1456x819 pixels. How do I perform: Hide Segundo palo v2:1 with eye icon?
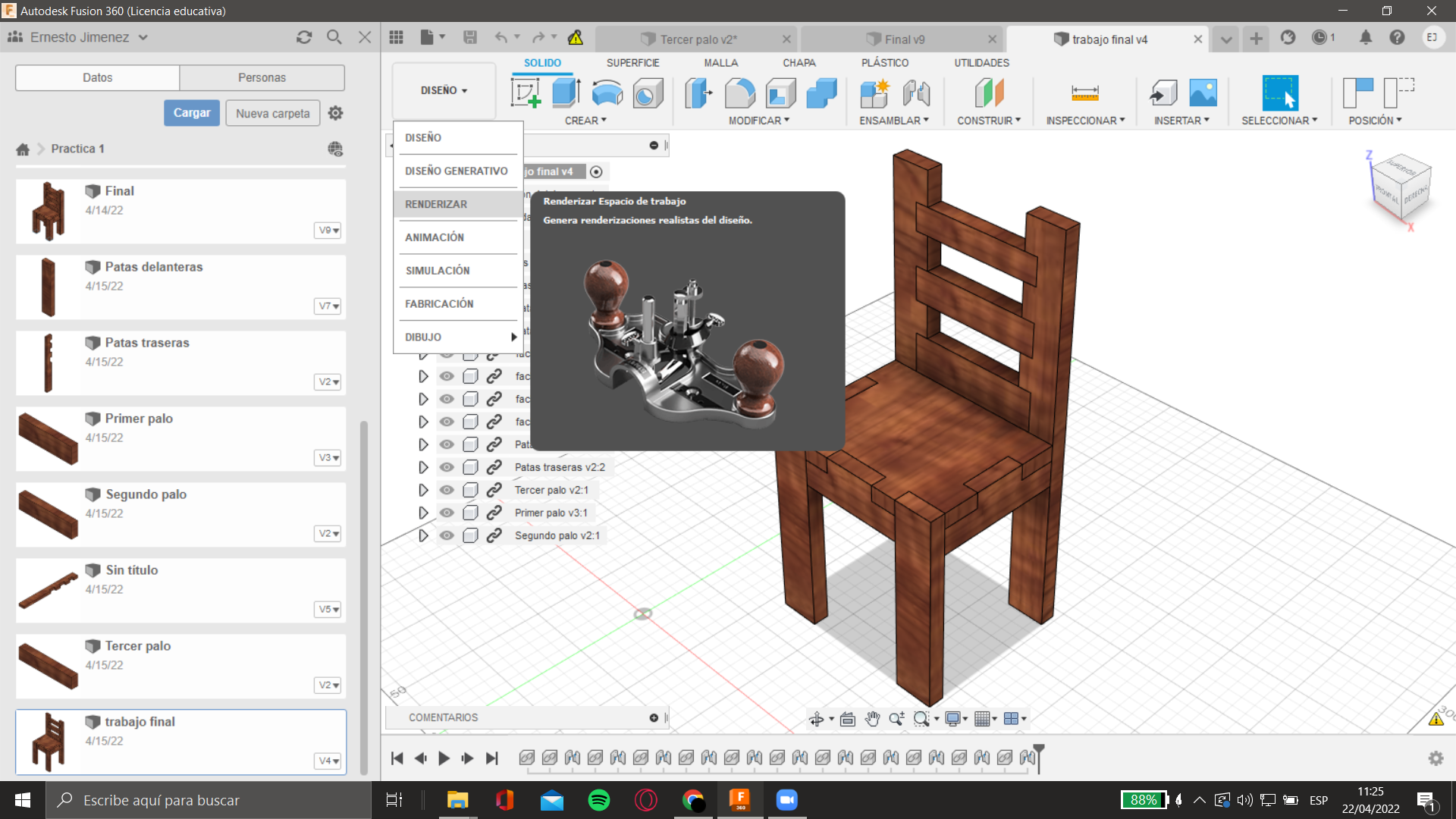[447, 535]
